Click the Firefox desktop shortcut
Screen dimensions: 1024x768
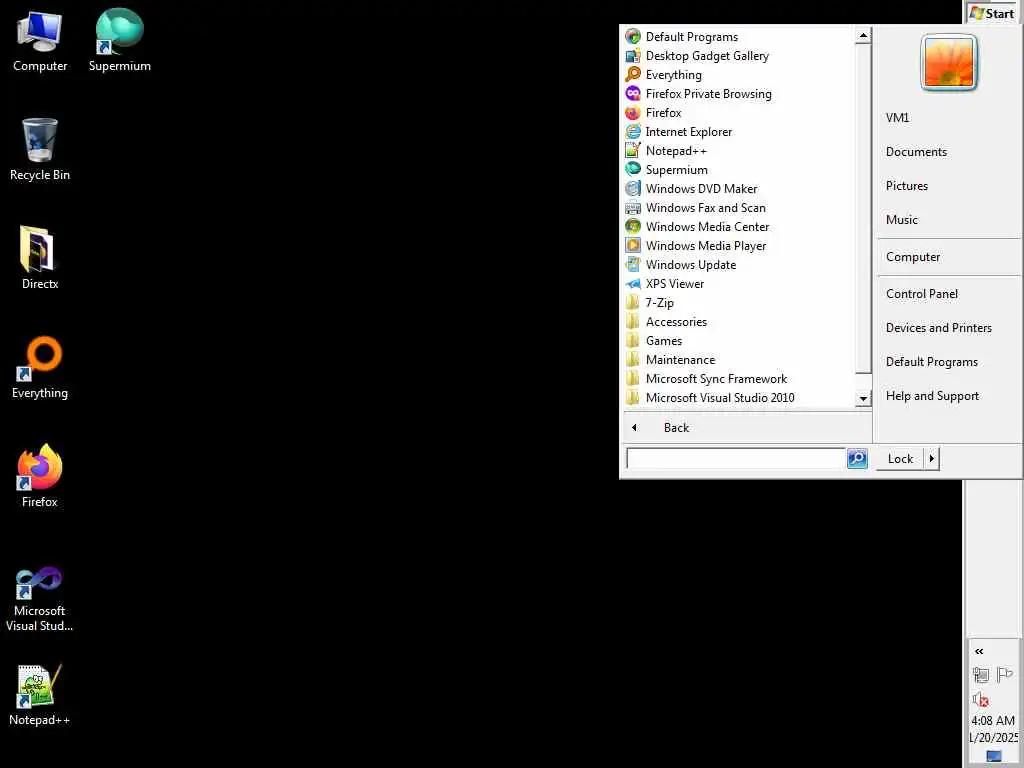coord(40,477)
